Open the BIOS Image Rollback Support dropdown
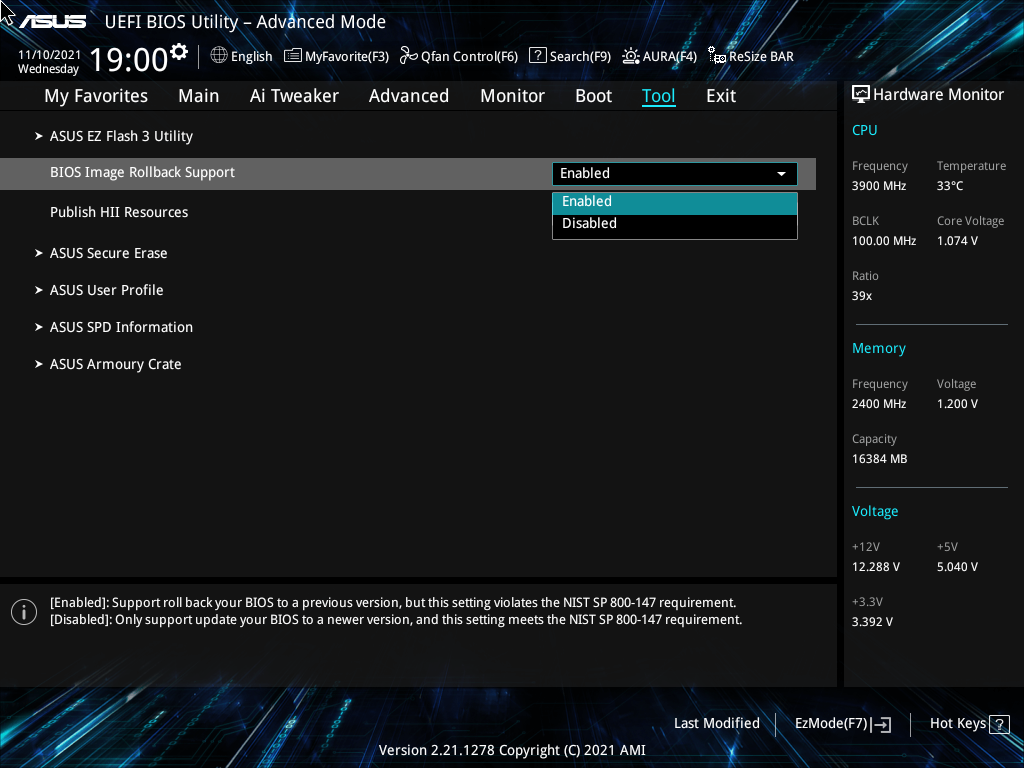1024x768 pixels. pyautogui.click(x=675, y=174)
